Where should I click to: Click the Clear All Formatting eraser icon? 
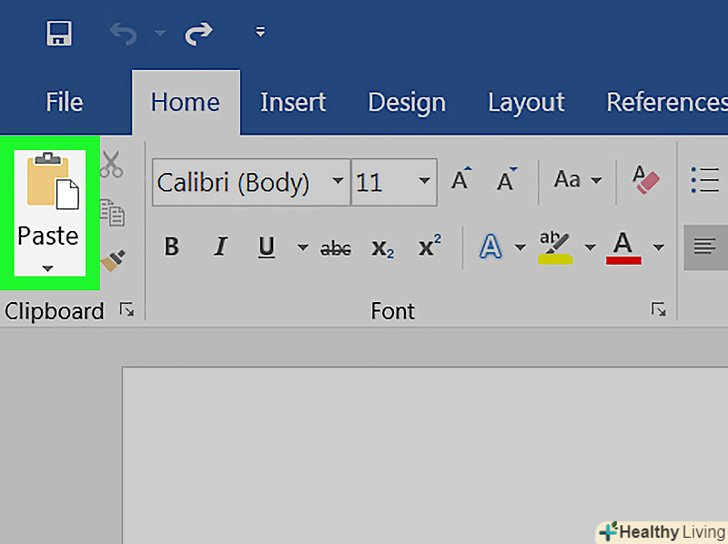point(646,181)
